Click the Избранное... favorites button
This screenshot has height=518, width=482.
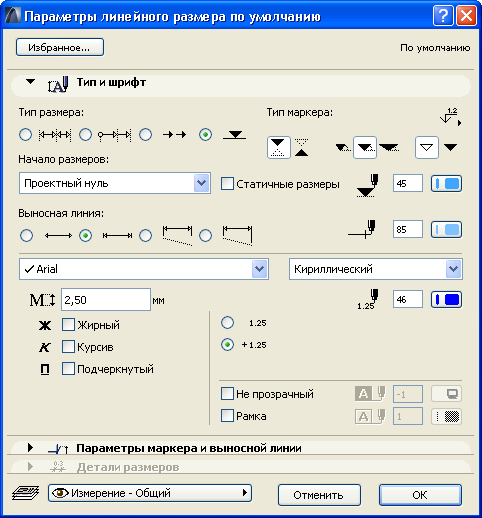[60, 47]
